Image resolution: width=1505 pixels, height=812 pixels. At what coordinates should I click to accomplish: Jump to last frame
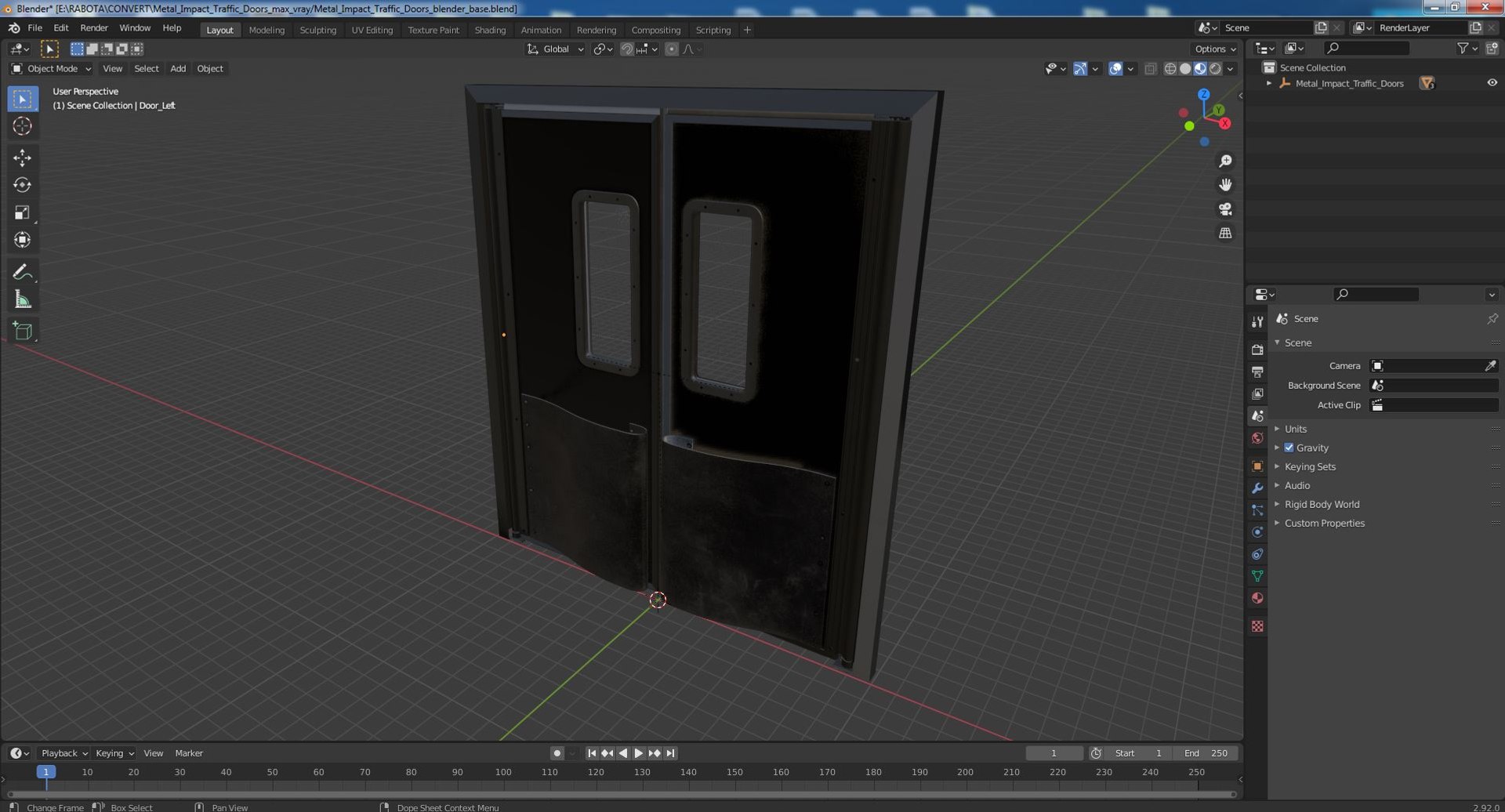click(x=670, y=753)
